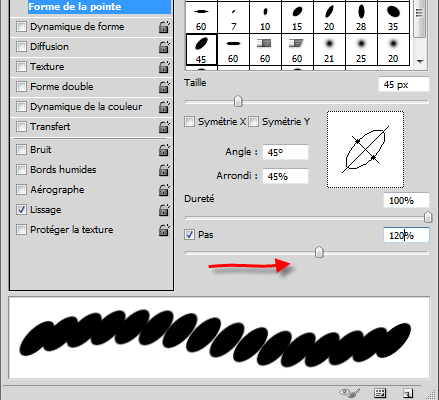
Task: Choose the soft round size 25 brush tip
Action: coord(361,50)
